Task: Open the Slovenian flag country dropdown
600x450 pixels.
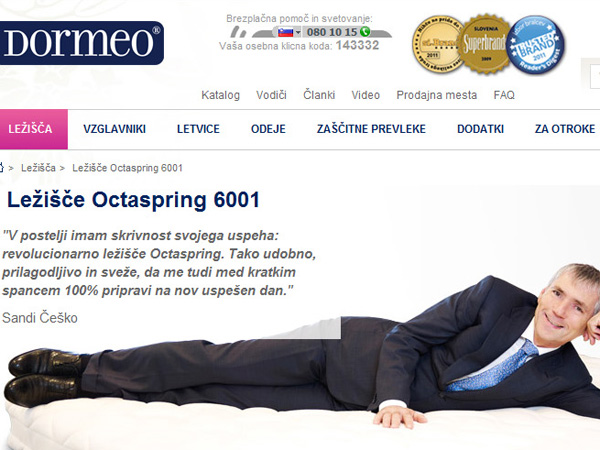Action: [289, 32]
